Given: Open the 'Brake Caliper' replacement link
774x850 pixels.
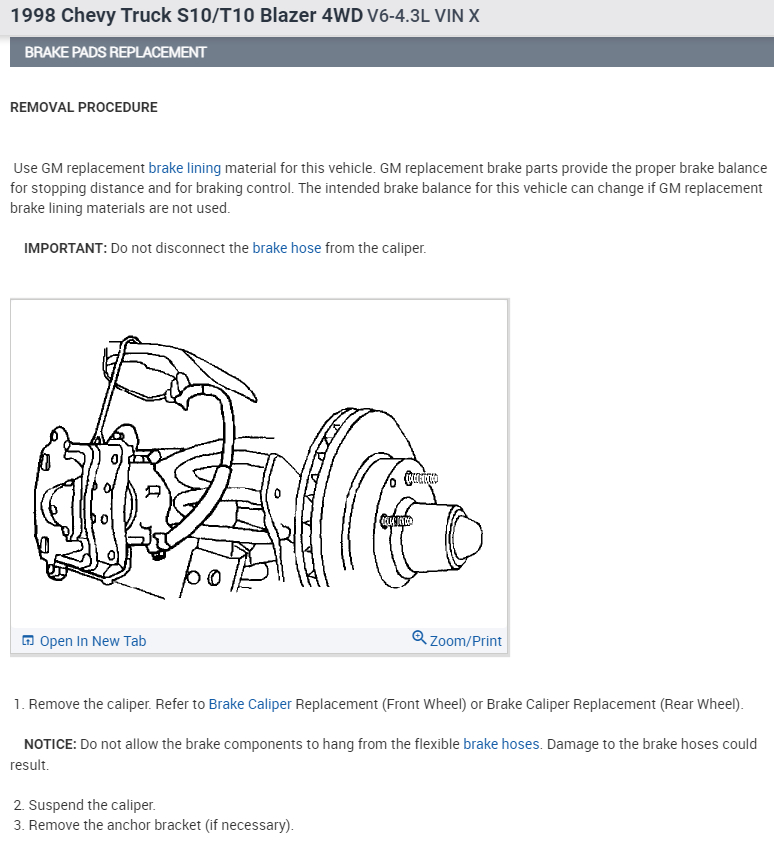Looking at the screenshot, I should point(250,704).
